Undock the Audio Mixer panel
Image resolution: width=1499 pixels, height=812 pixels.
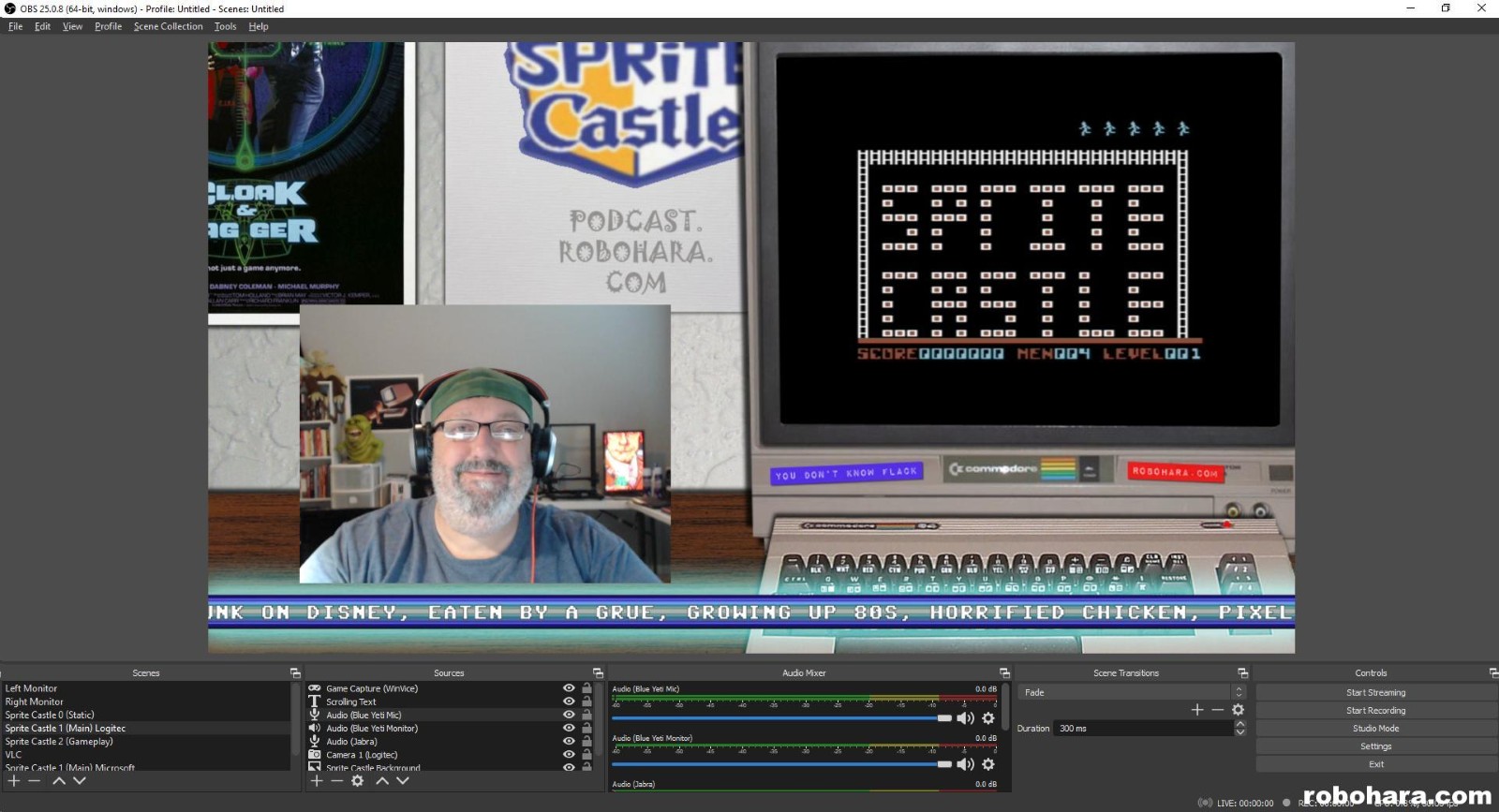(1004, 673)
